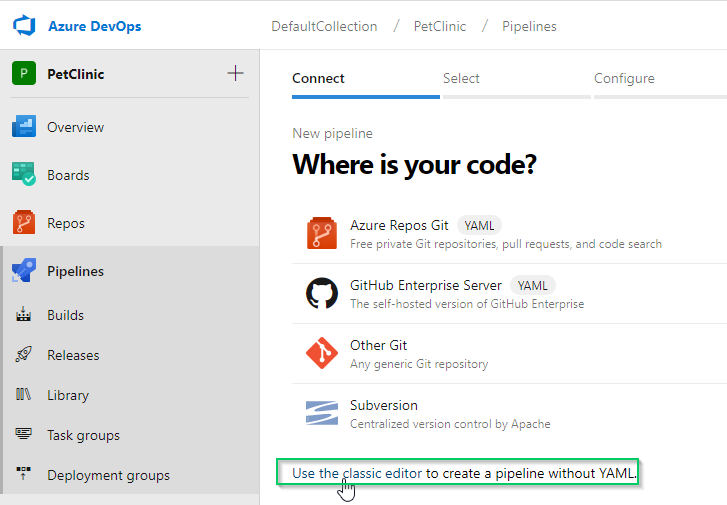727x505 pixels.
Task: Open Task groups in the sidebar
Action: coord(83,435)
